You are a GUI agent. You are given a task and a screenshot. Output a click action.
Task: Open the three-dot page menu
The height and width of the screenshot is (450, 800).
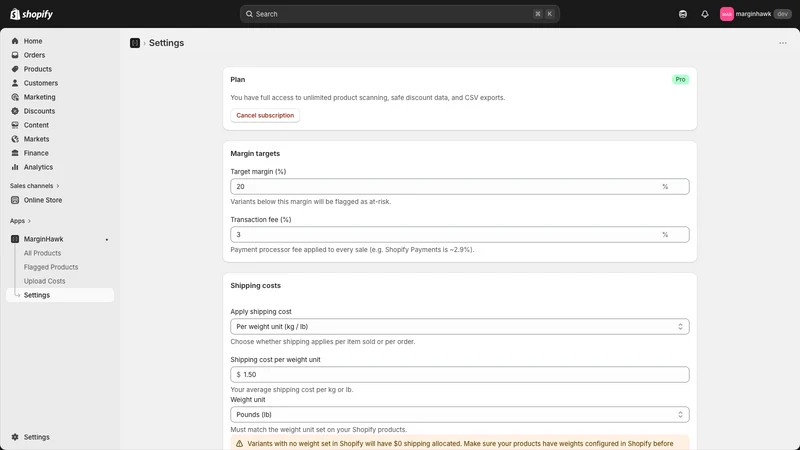(783, 43)
